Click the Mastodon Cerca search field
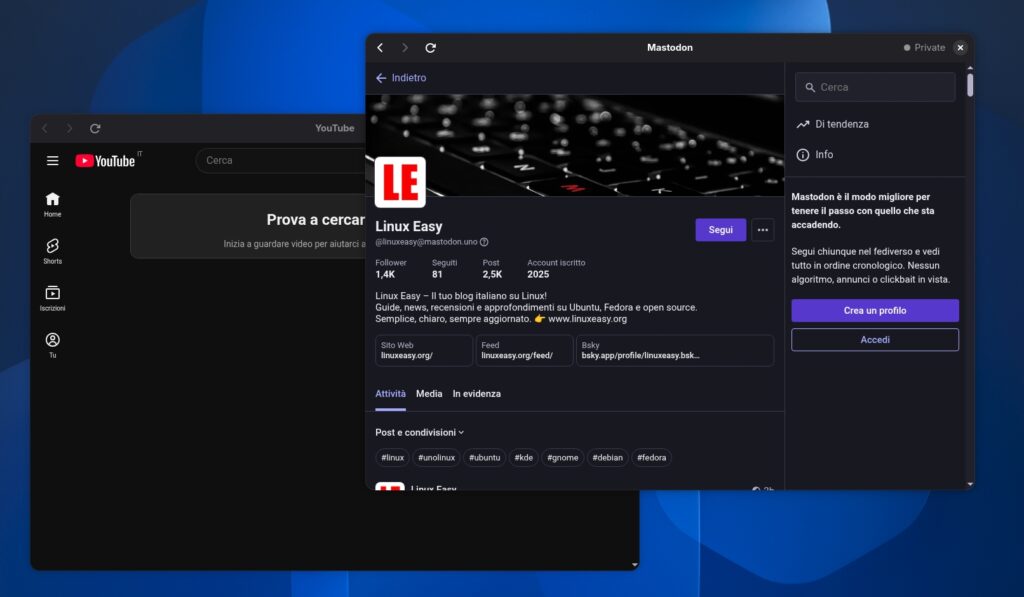The width and height of the screenshot is (1024, 597). pyautogui.click(x=875, y=87)
